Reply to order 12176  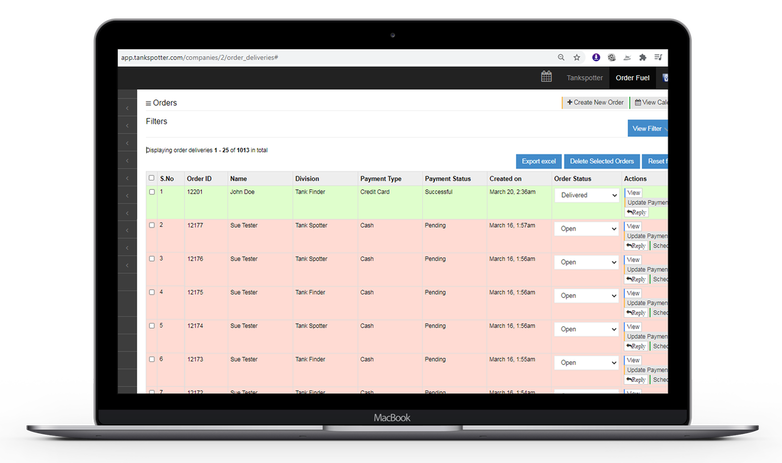point(636,279)
